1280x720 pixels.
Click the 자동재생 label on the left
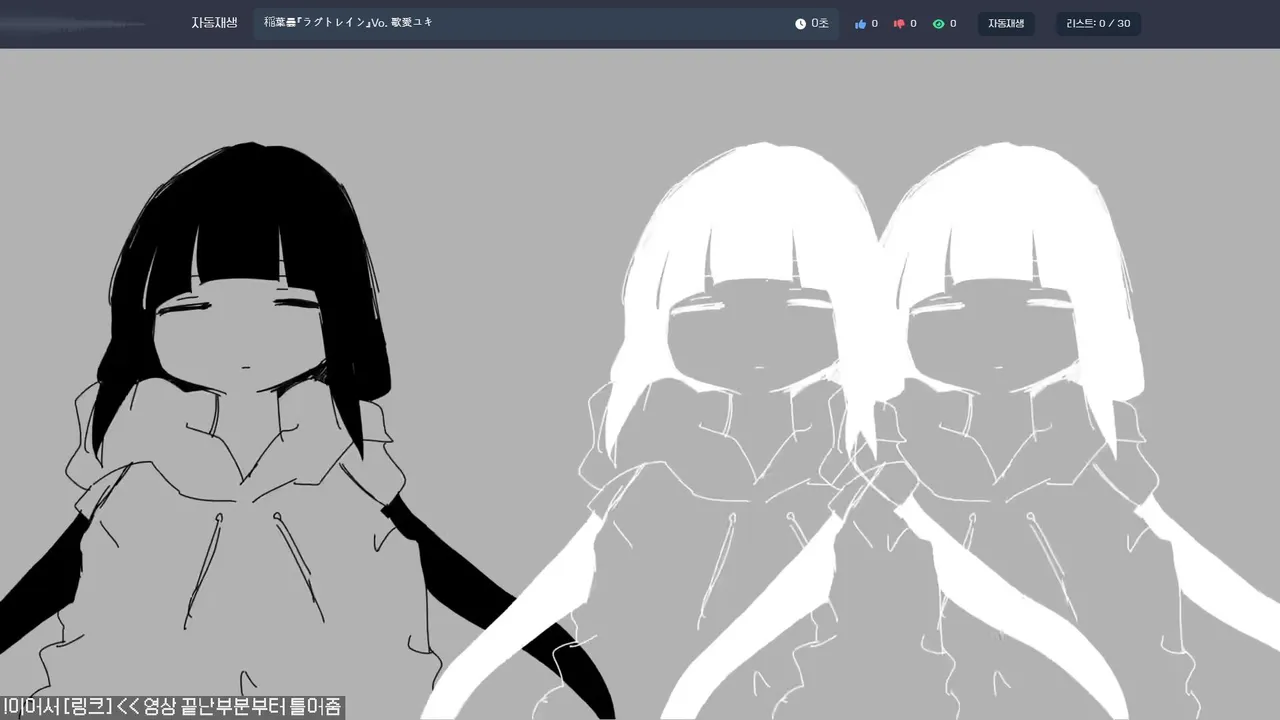(x=214, y=23)
